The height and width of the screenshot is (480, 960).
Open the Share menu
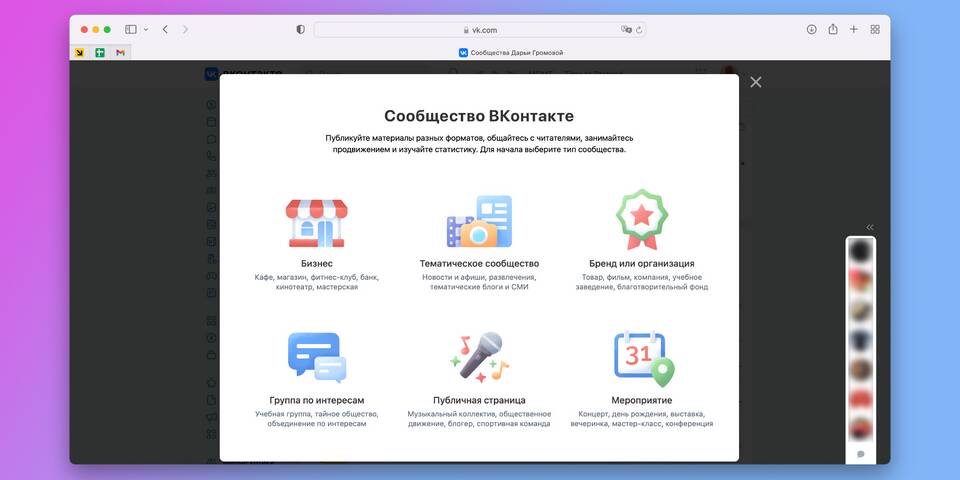(833, 29)
